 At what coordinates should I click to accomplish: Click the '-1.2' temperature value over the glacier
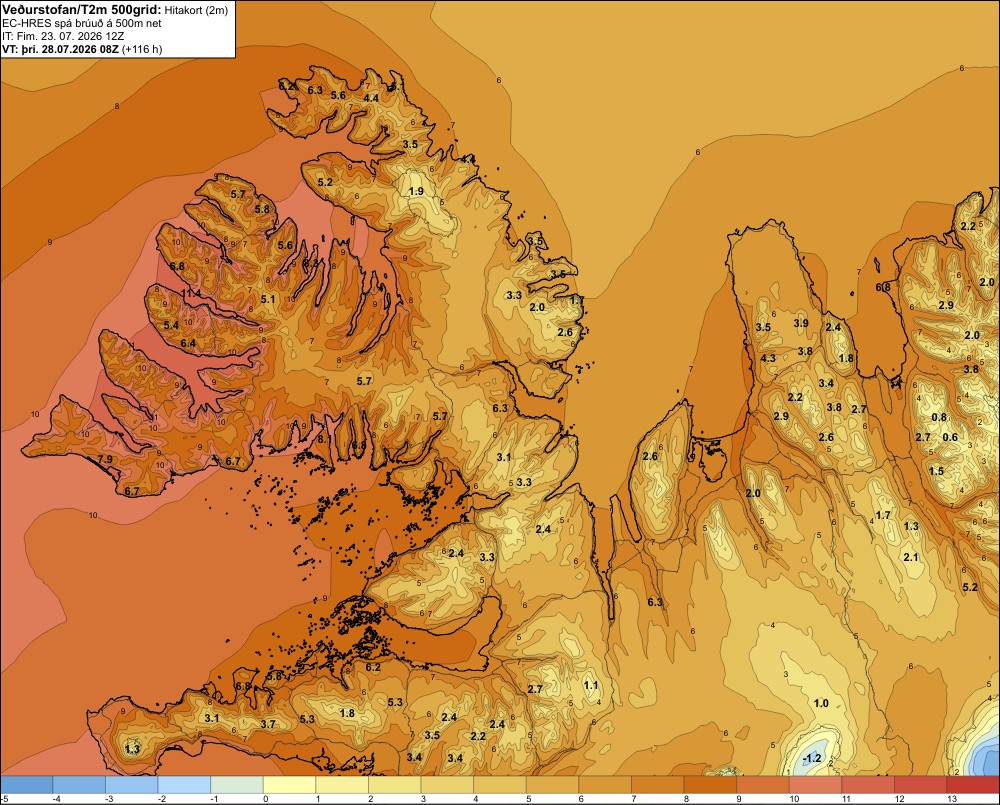coord(812,758)
